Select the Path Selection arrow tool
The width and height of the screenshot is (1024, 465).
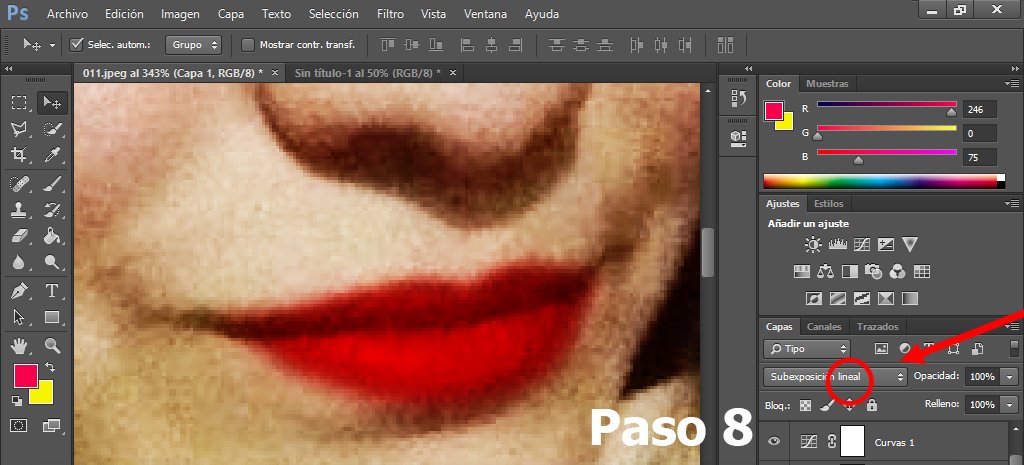pyautogui.click(x=19, y=317)
